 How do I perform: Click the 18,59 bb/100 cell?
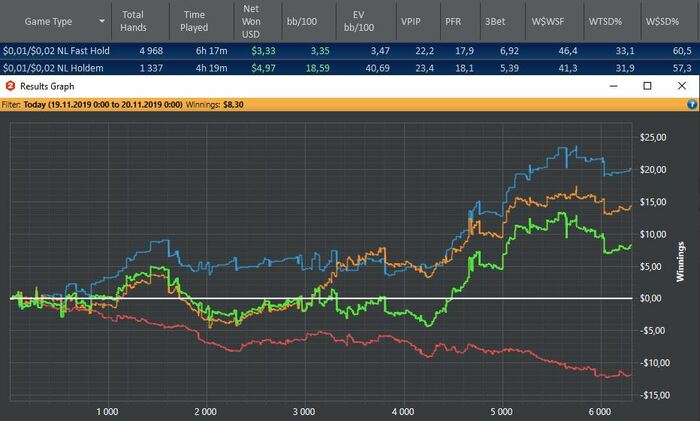click(317, 68)
